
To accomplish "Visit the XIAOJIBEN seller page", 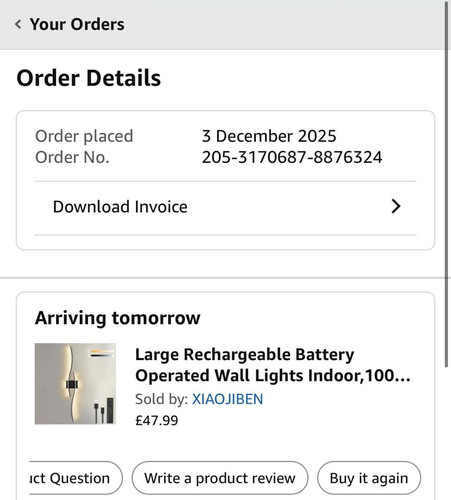I will point(227,399).
